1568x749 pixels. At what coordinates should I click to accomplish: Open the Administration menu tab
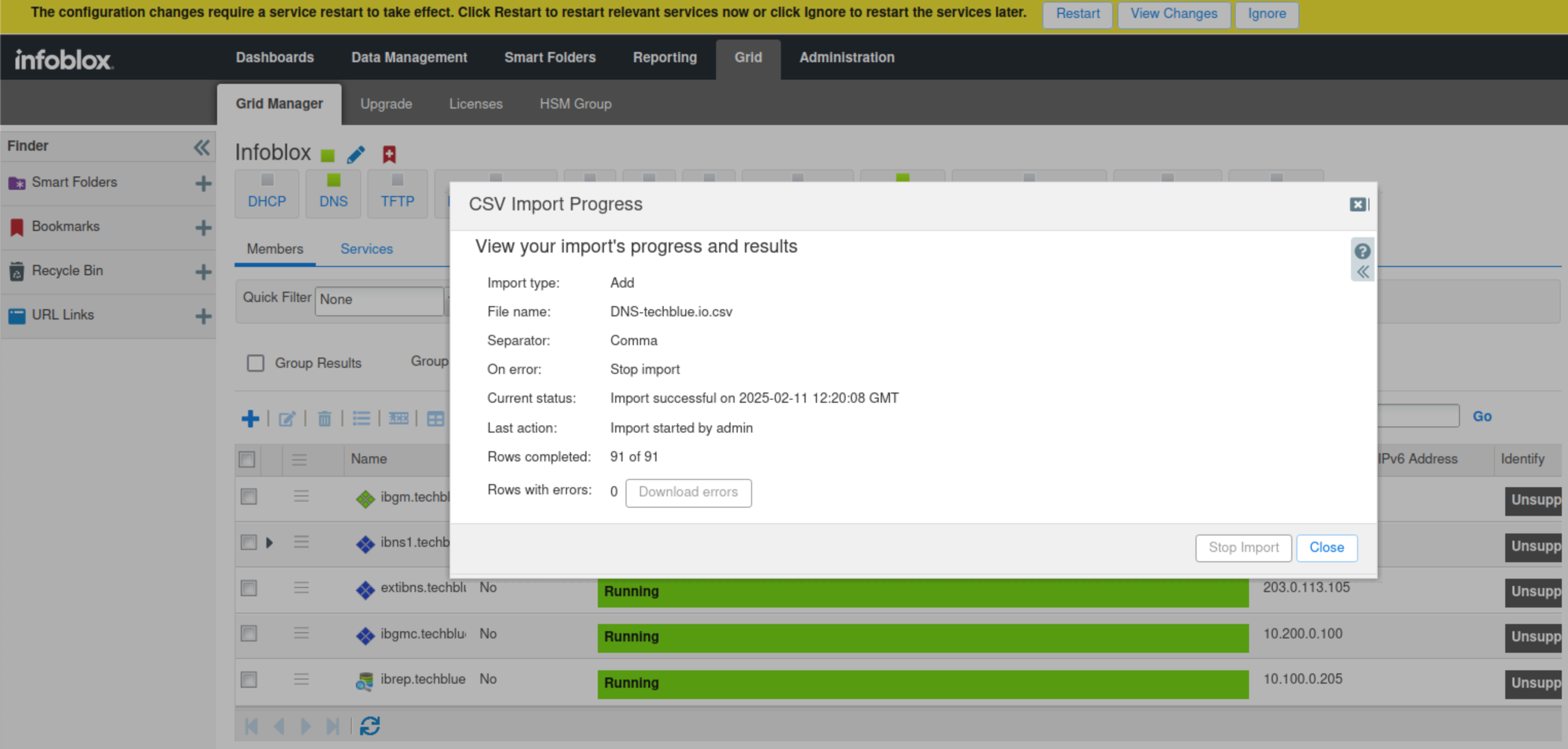[846, 58]
